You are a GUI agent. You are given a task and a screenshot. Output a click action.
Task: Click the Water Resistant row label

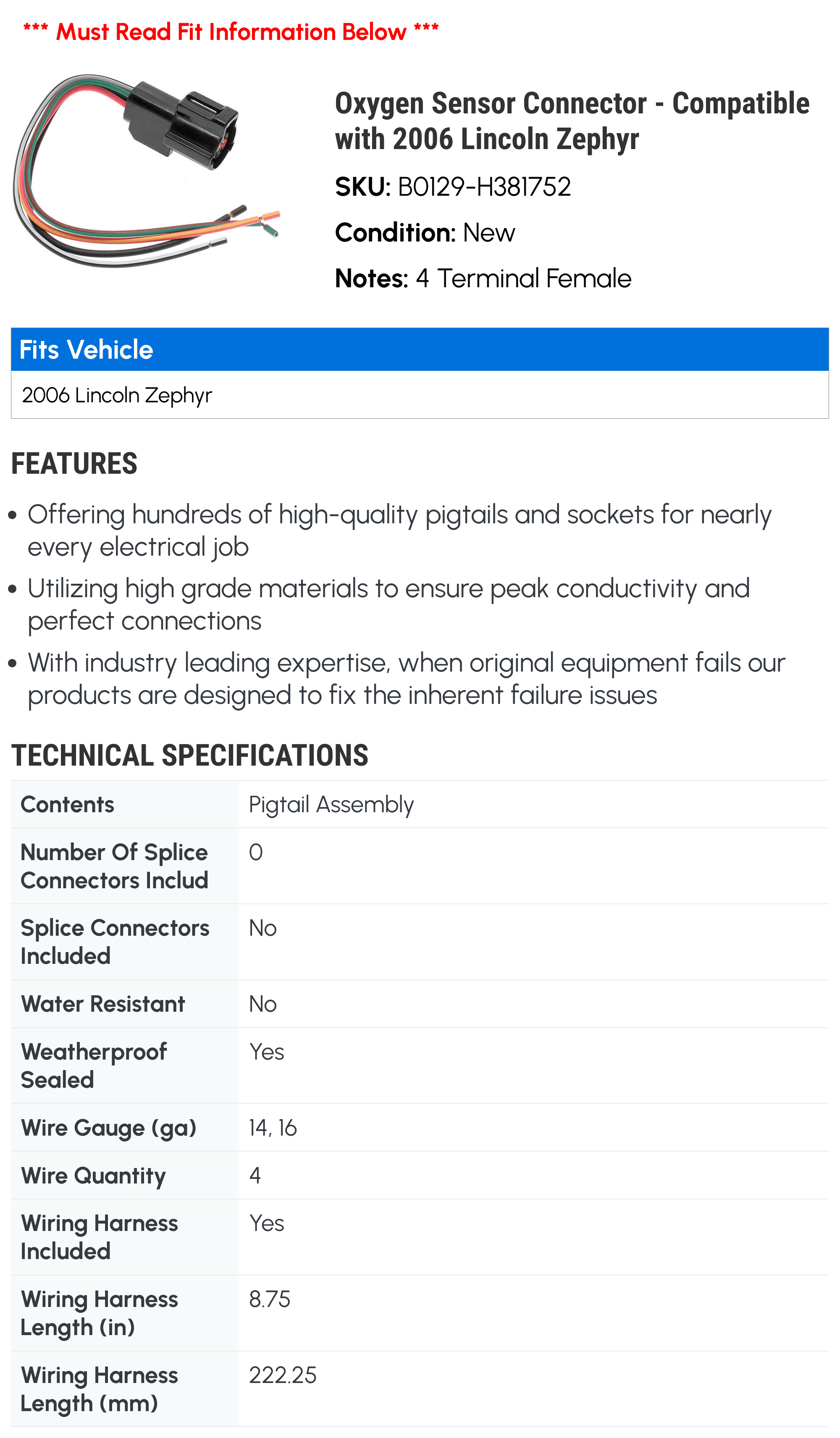103,1004
